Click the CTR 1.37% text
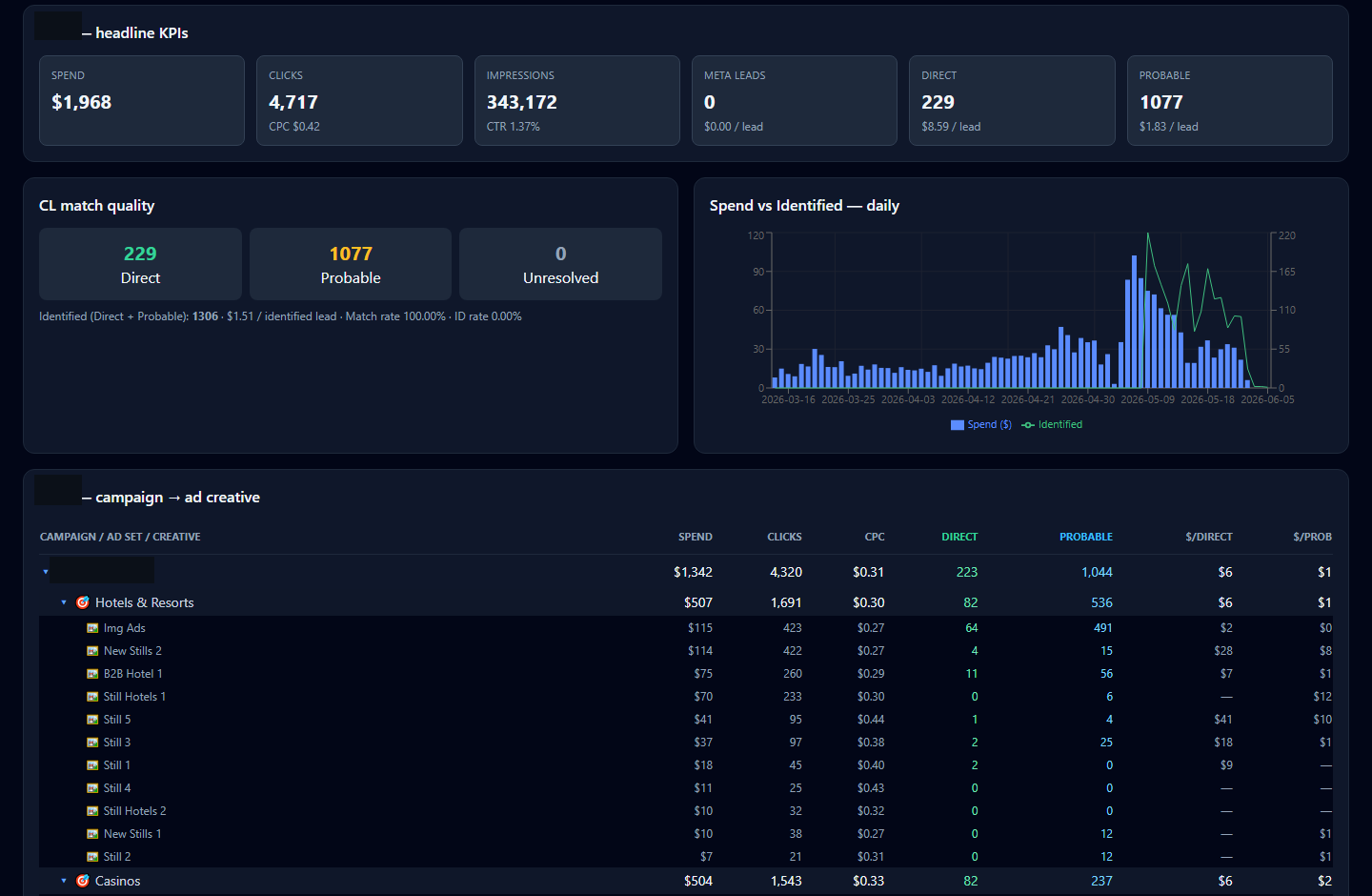 514,127
